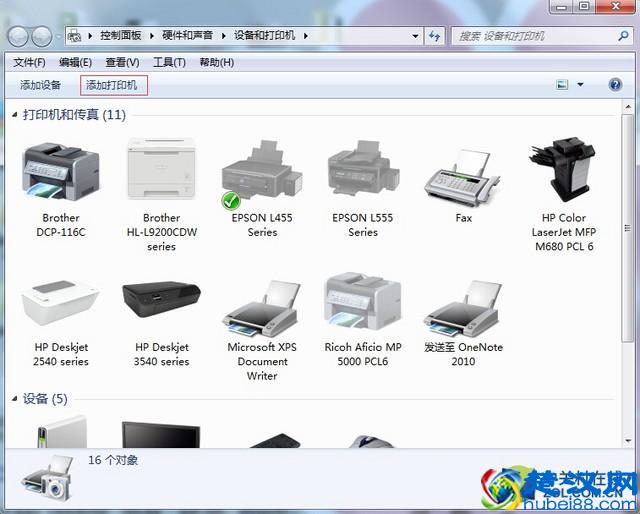This screenshot has height=514, width=640.
Task: Select the Brother DCP-116C printer icon
Action: click(61, 172)
